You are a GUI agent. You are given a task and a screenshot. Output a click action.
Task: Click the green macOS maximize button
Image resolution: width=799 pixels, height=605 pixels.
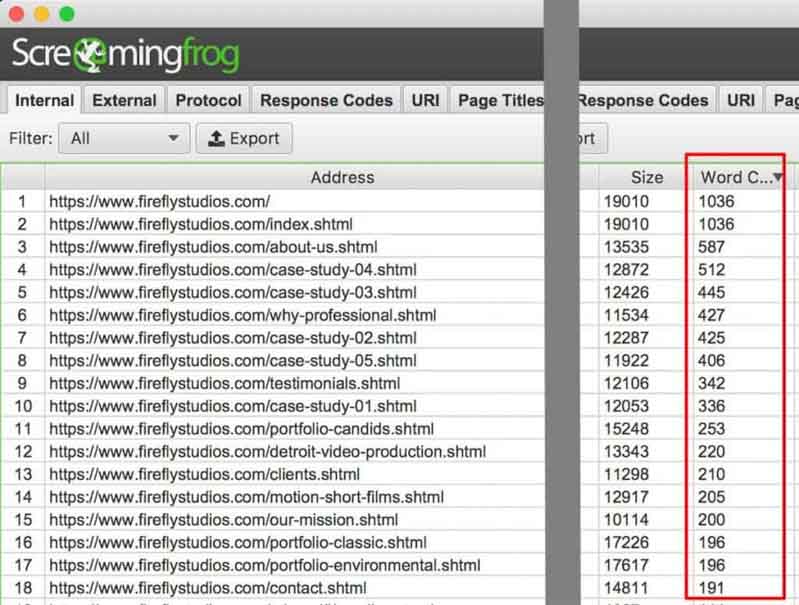coord(67,14)
